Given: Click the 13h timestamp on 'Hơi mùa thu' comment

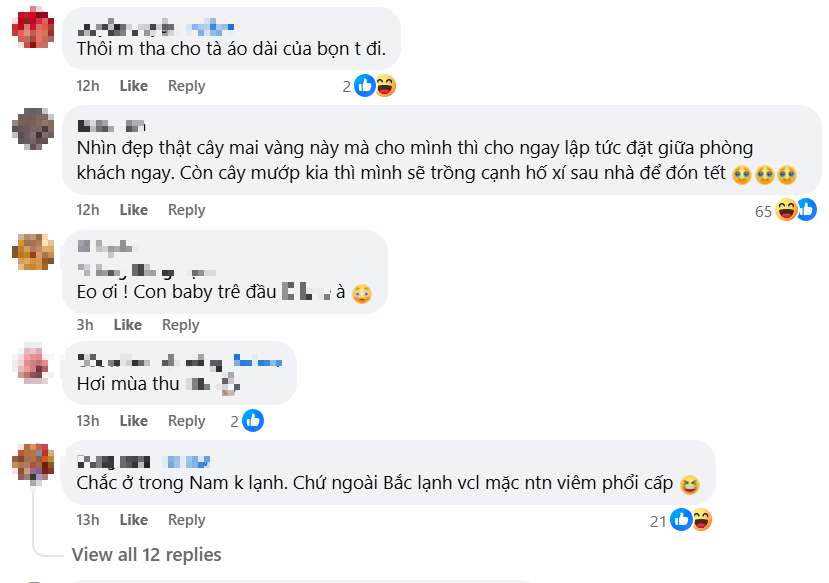Looking at the screenshot, I should [88, 421].
